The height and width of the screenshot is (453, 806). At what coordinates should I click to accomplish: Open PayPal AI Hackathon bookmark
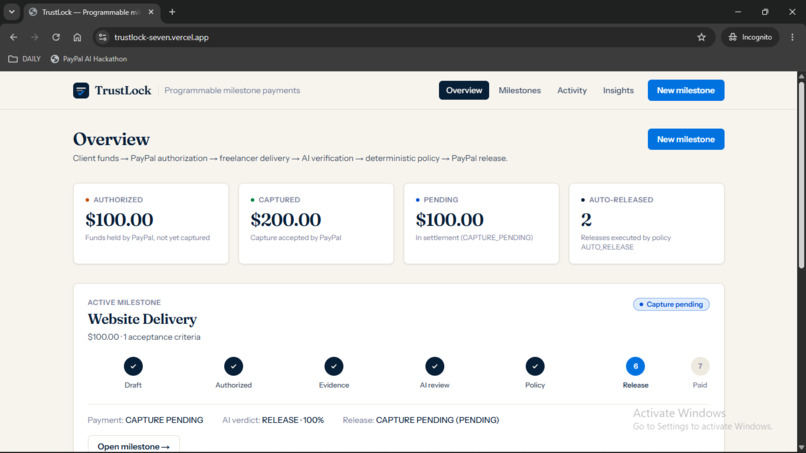pyautogui.click(x=89, y=59)
